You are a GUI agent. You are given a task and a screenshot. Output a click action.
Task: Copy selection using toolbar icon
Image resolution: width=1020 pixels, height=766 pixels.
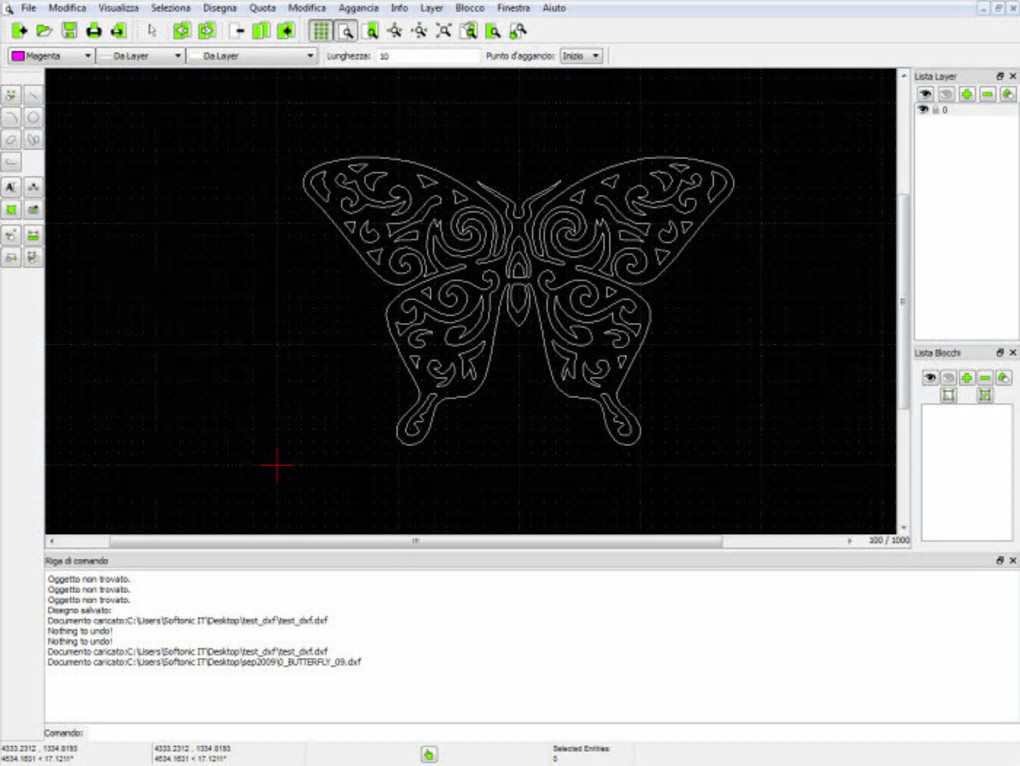[x=261, y=31]
